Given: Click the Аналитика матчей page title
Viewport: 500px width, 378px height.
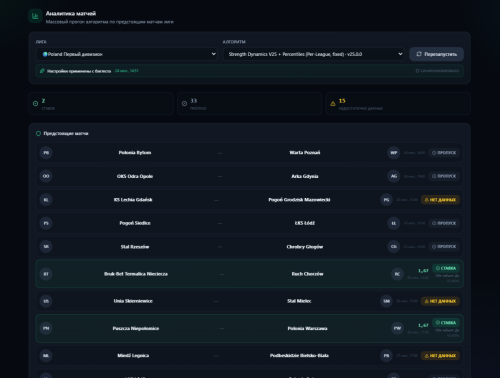Looking at the screenshot, I should (71, 13).
